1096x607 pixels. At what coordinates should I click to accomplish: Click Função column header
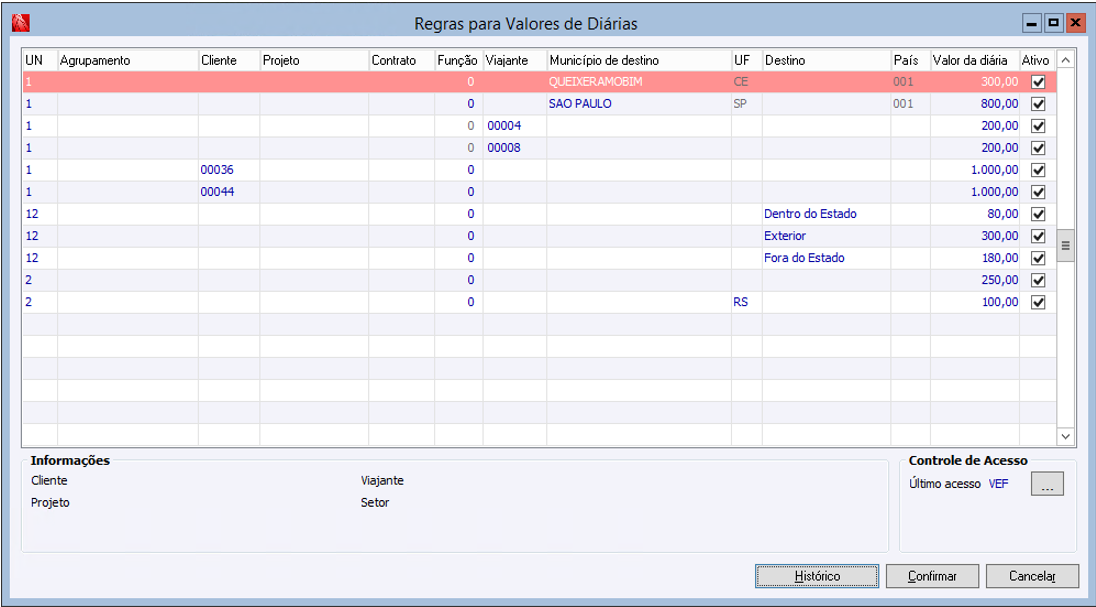click(x=459, y=61)
